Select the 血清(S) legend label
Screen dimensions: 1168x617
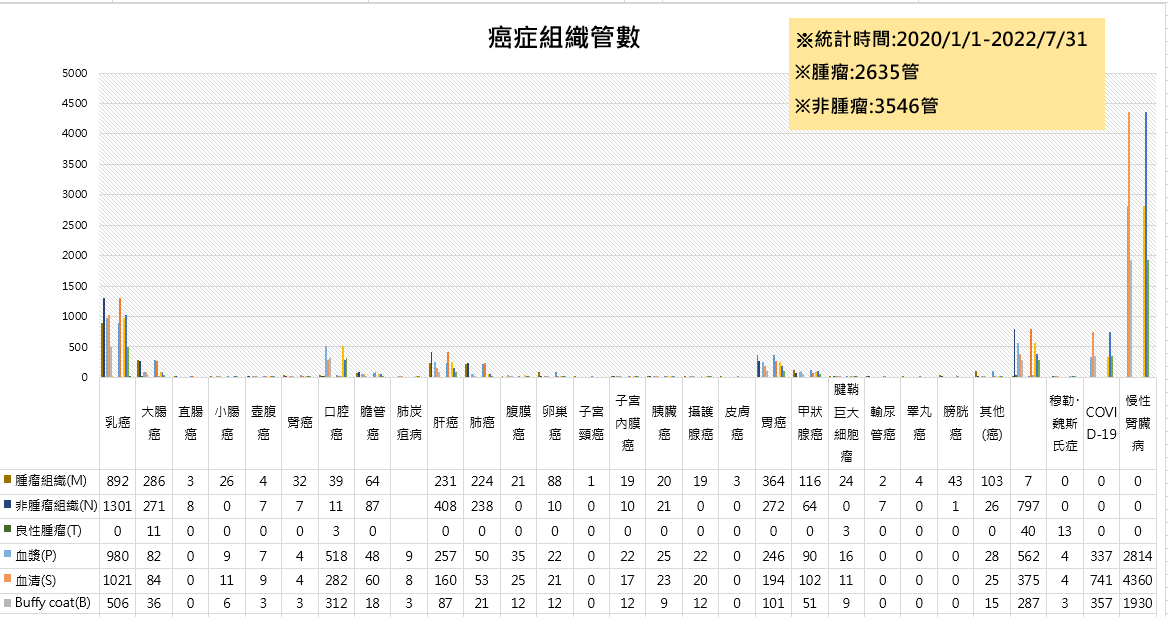coord(35,580)
